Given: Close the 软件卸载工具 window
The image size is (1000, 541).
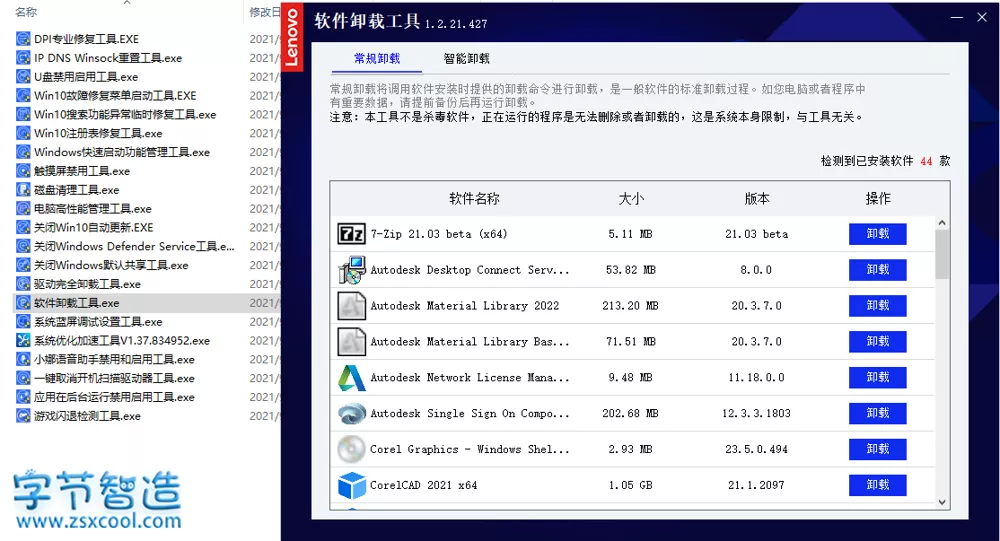Looking at the screenshot, I should 982,18.
